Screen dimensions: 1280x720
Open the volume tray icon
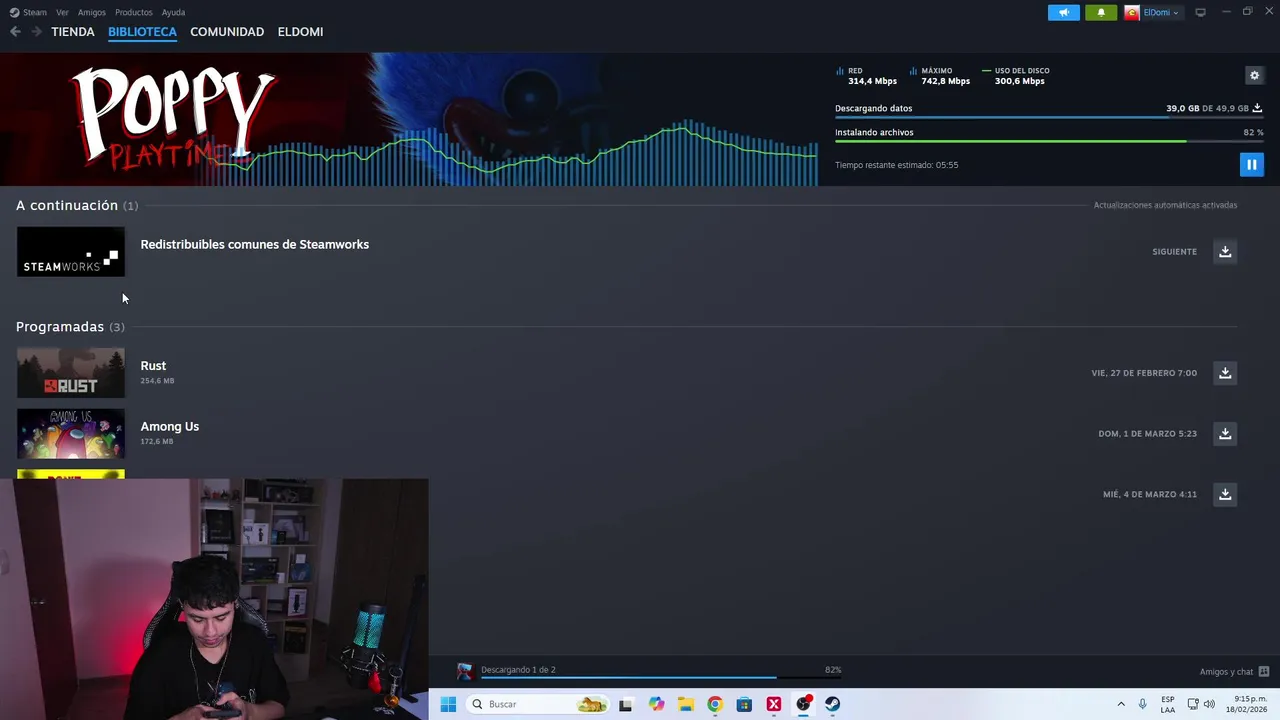1209,704
